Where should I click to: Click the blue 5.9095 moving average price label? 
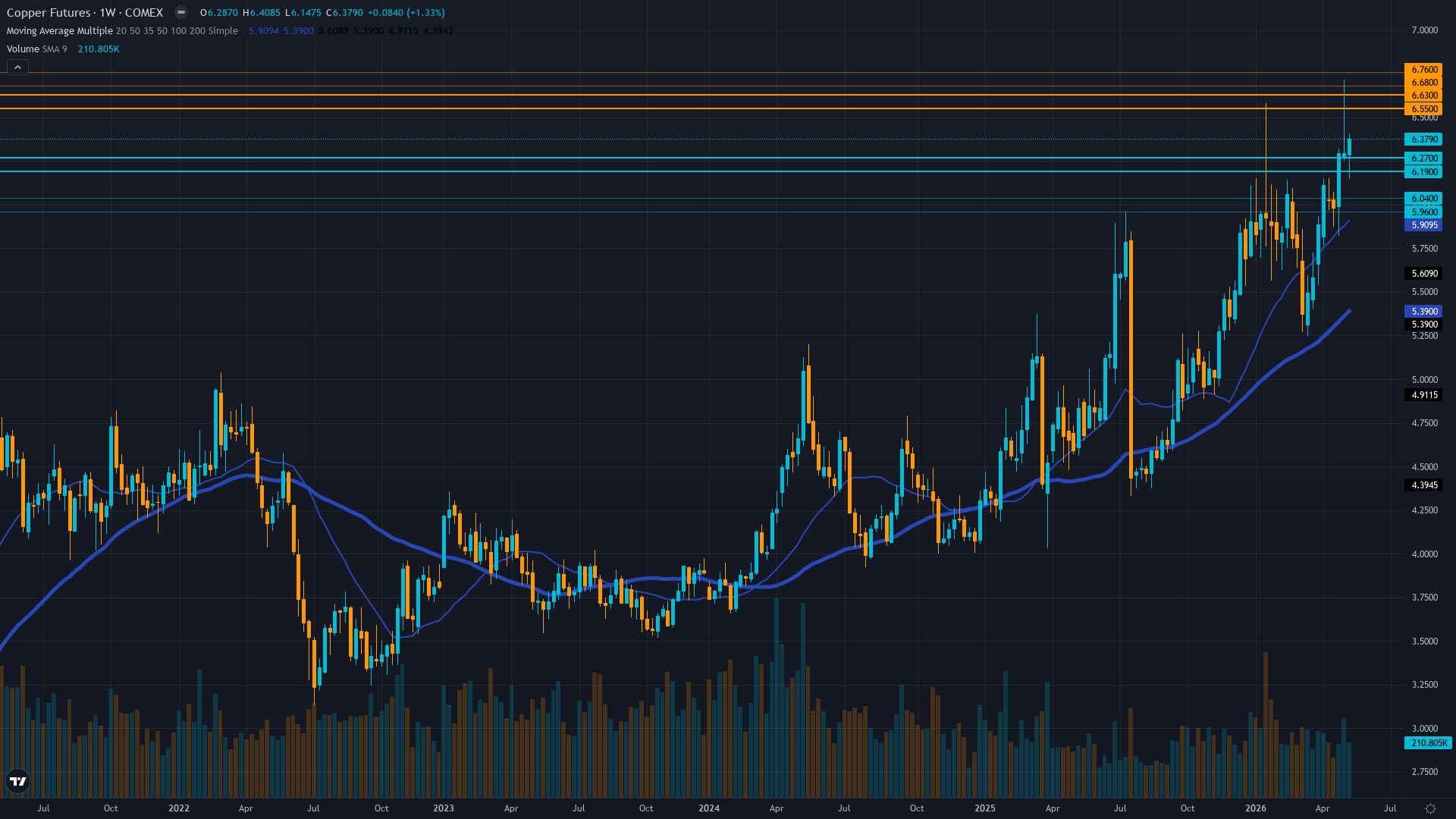[x=1423, y=225]
